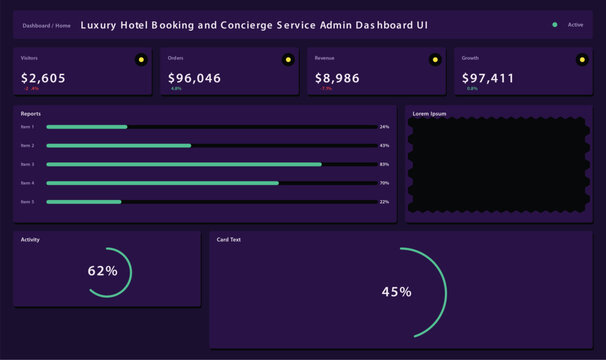Click the yellow dot icon on Growth card
The width and height of the screenshot is (606, 360).
582,60
